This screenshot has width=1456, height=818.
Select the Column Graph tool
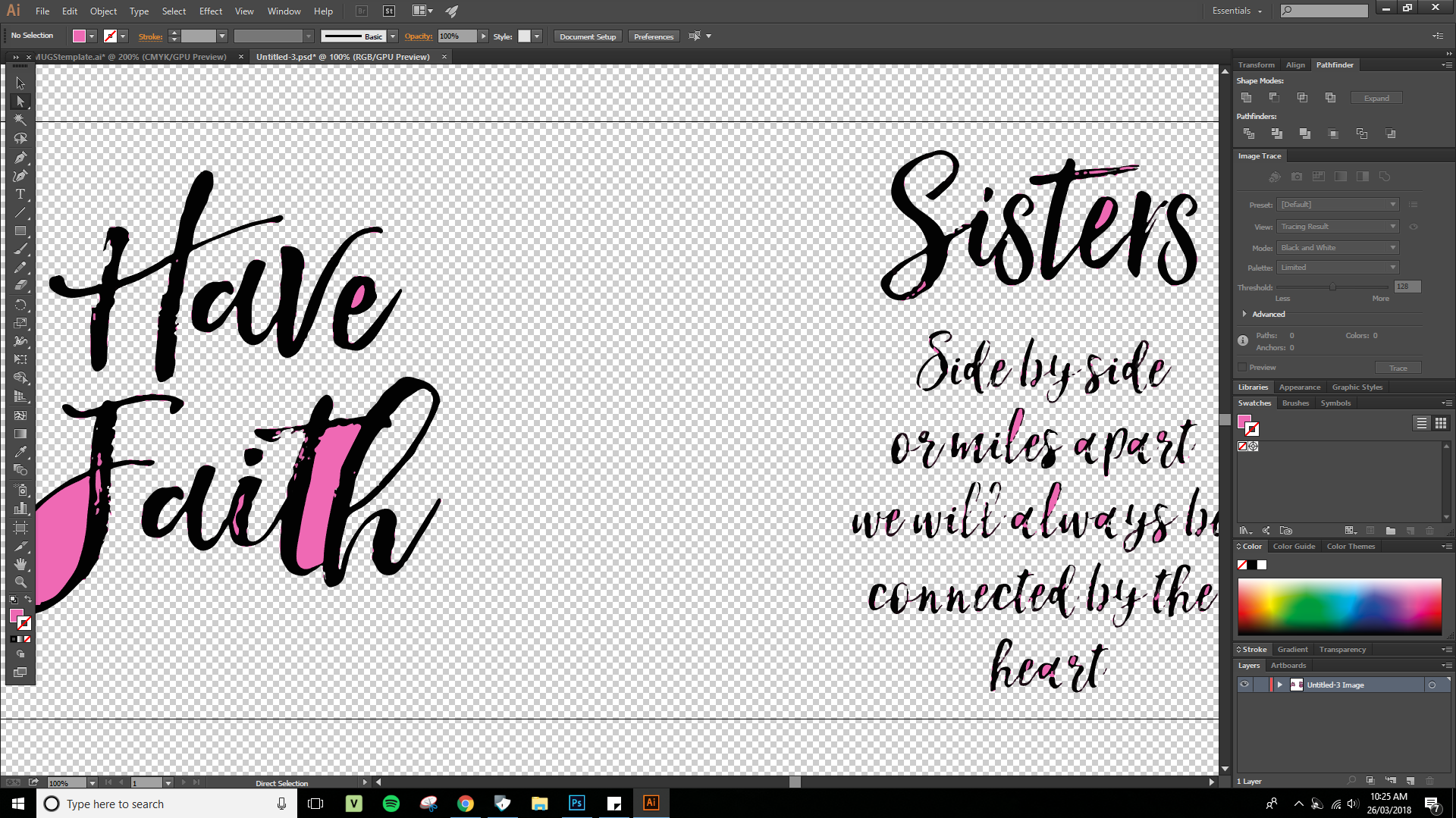(20, 508)
